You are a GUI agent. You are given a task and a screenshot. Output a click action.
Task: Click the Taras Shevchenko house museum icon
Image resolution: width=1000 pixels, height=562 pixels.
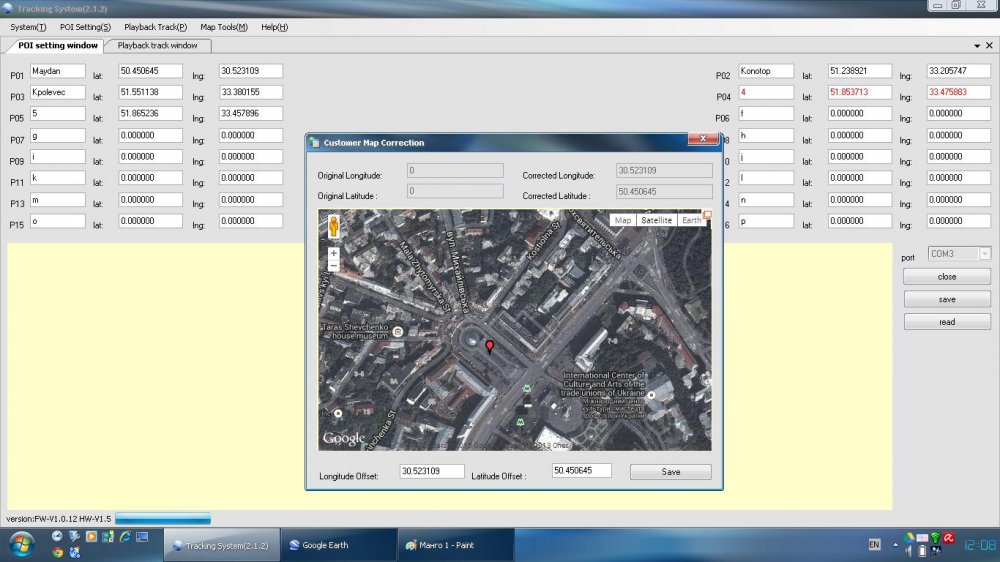(x=398, y=330)
